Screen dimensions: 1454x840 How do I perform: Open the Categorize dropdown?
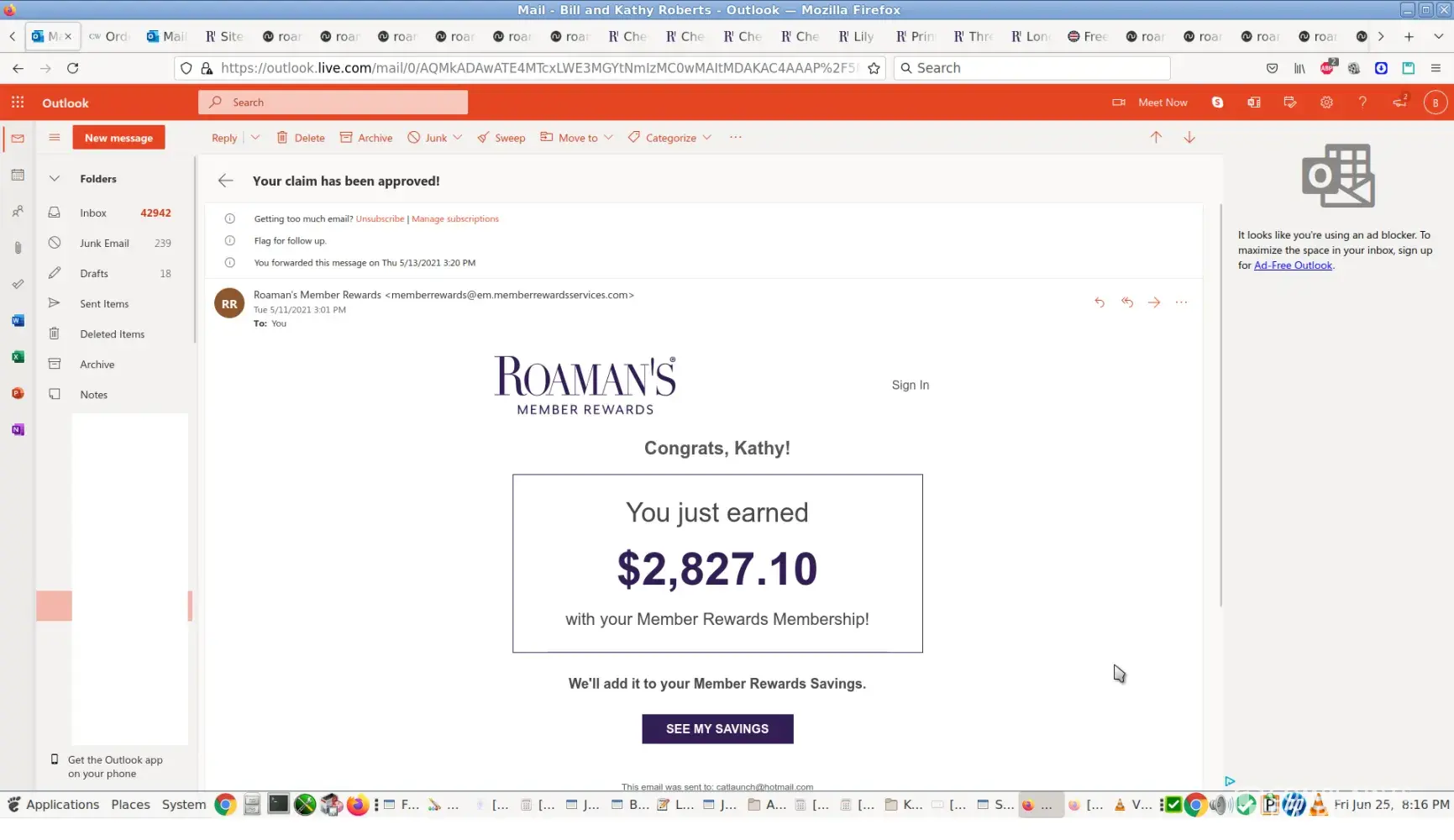670,138
